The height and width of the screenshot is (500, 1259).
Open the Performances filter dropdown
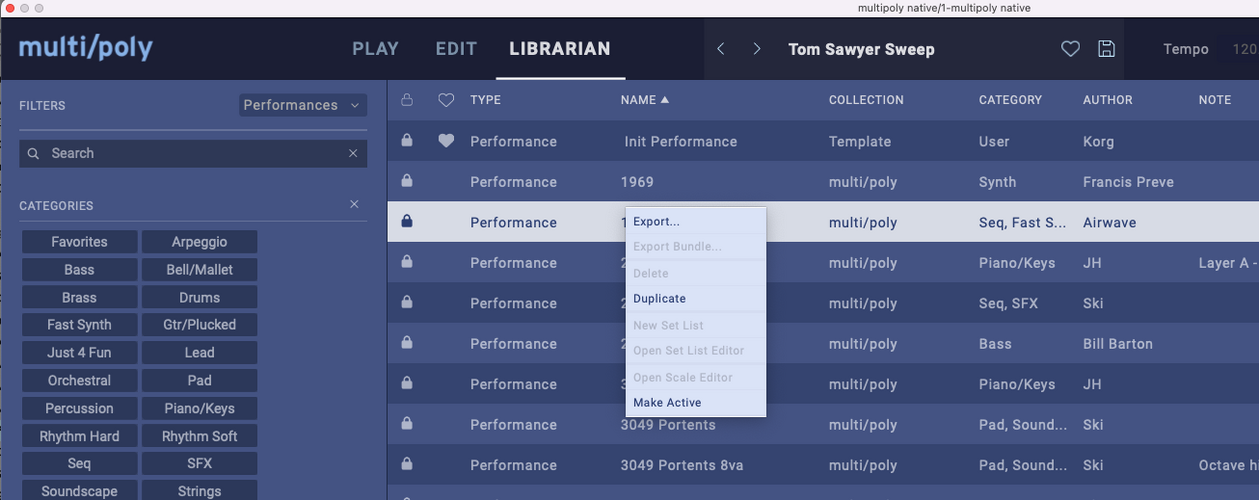[303, 105]
